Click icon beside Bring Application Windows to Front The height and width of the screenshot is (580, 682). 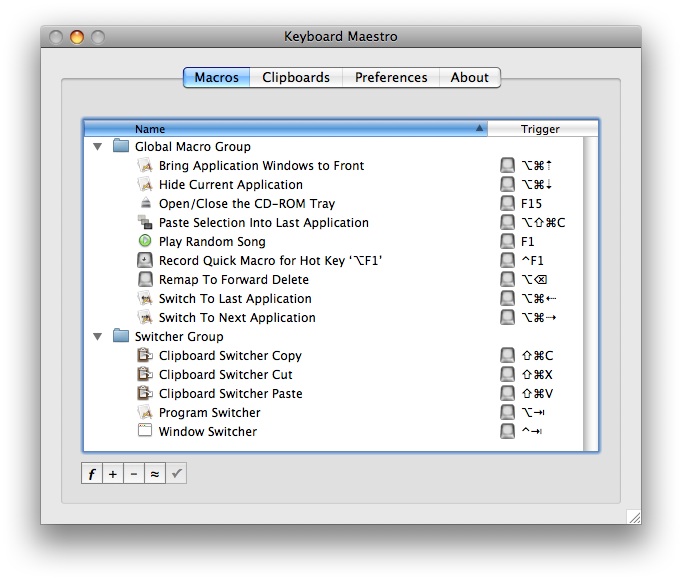click(145, 165)
